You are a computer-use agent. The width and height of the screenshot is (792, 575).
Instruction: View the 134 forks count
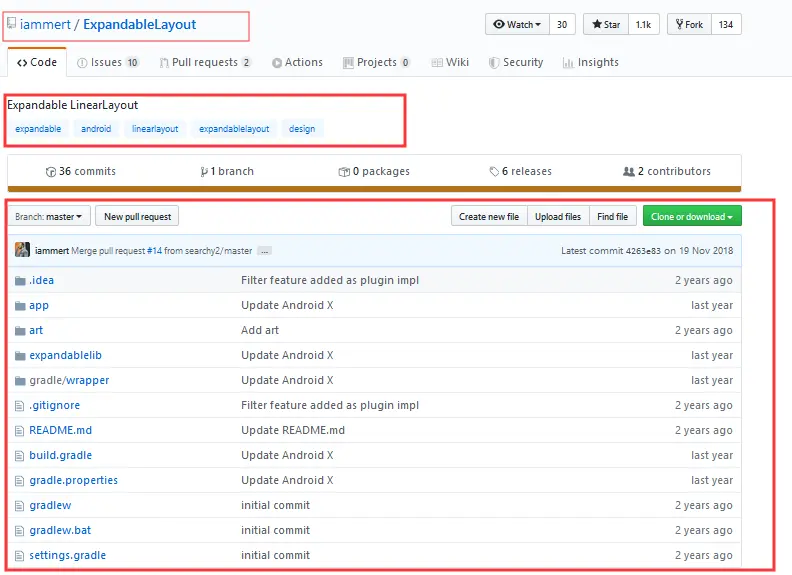pos(726,24)
